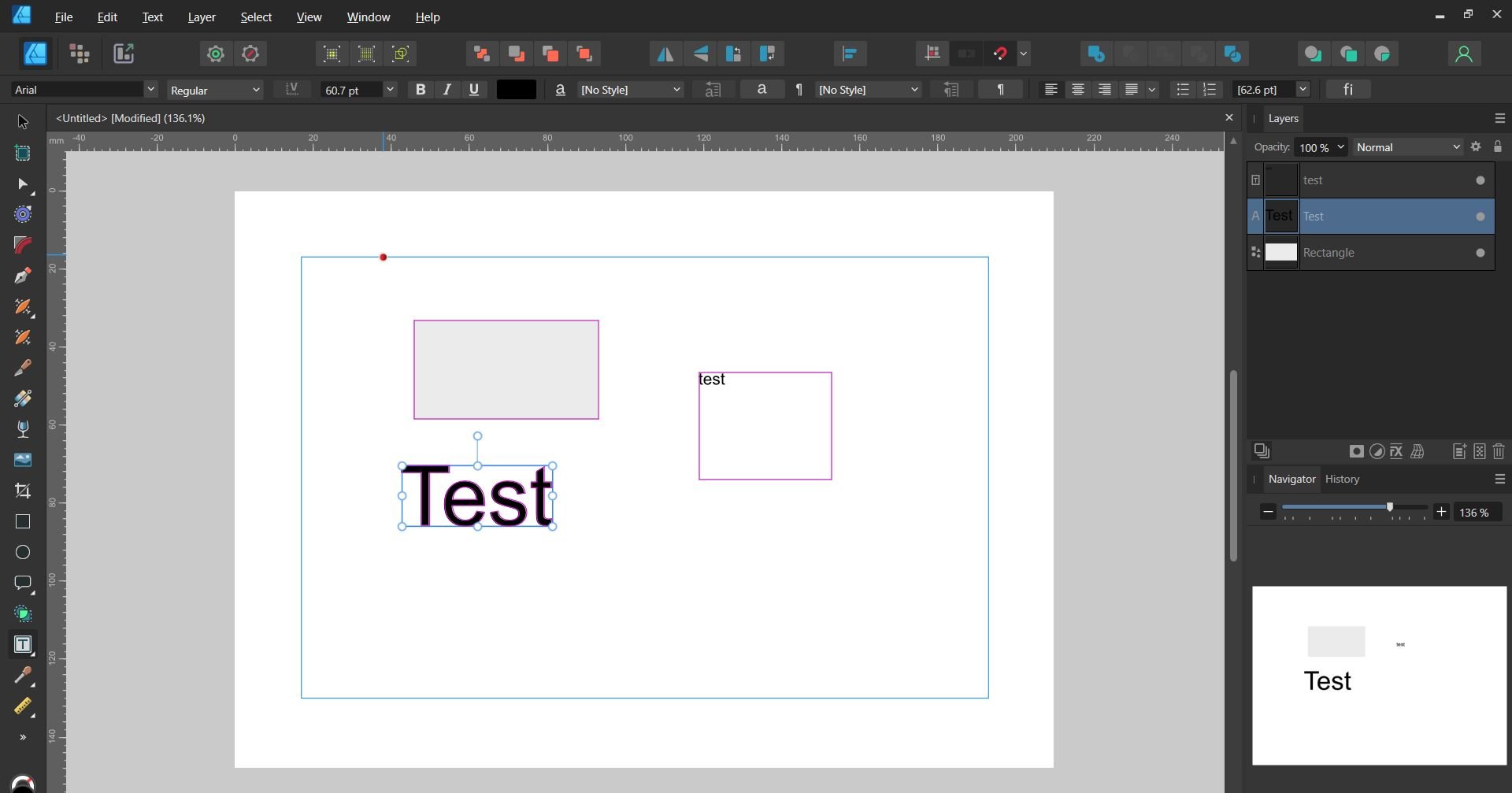Select the Fill (gradient) tool
The image size is (1512, 793).
pyautogui.click(x=23, y=398)
